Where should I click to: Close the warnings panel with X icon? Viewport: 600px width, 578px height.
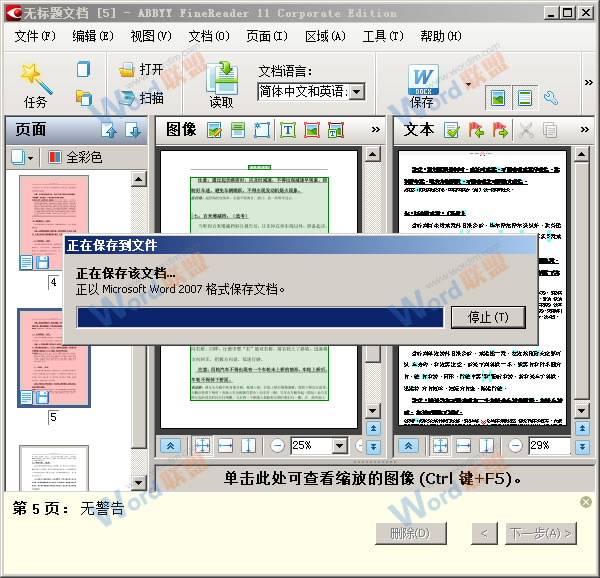coord(585,501)
